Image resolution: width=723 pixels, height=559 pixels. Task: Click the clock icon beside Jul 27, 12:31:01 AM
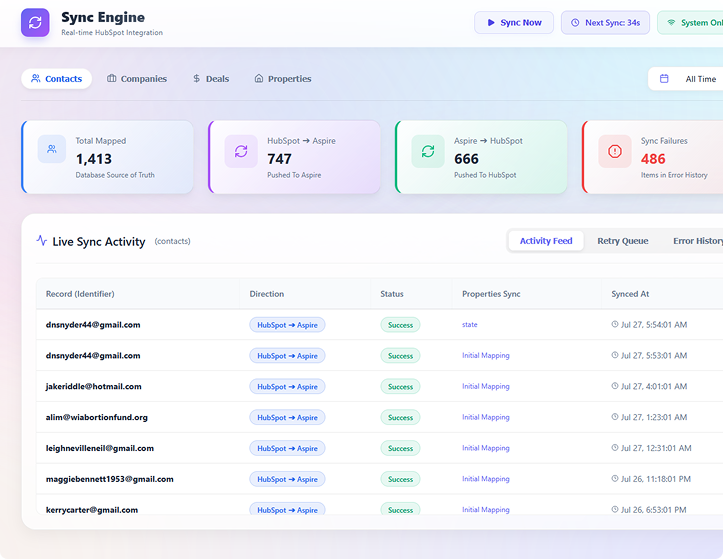(x=615, y=448)
